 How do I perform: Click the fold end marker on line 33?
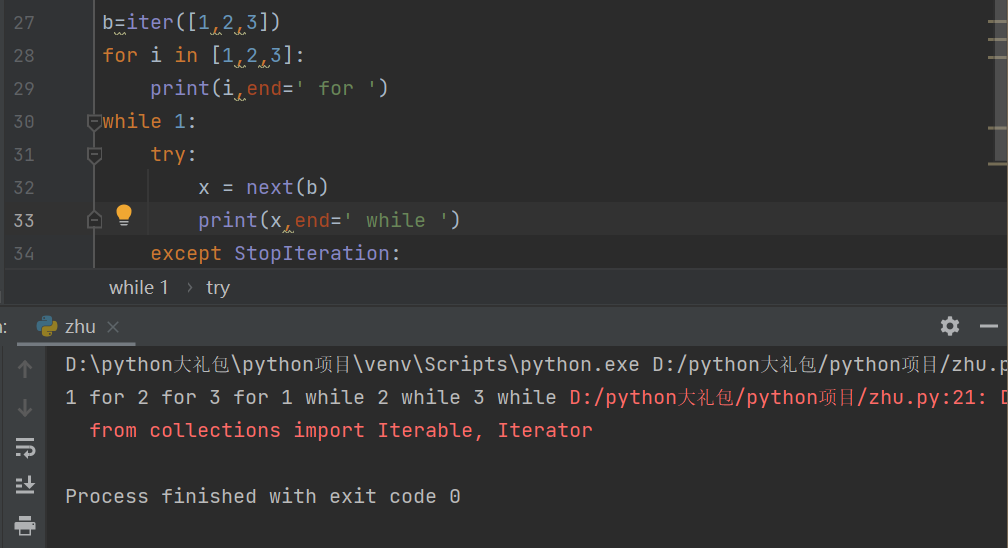click(x=94, y=220)
